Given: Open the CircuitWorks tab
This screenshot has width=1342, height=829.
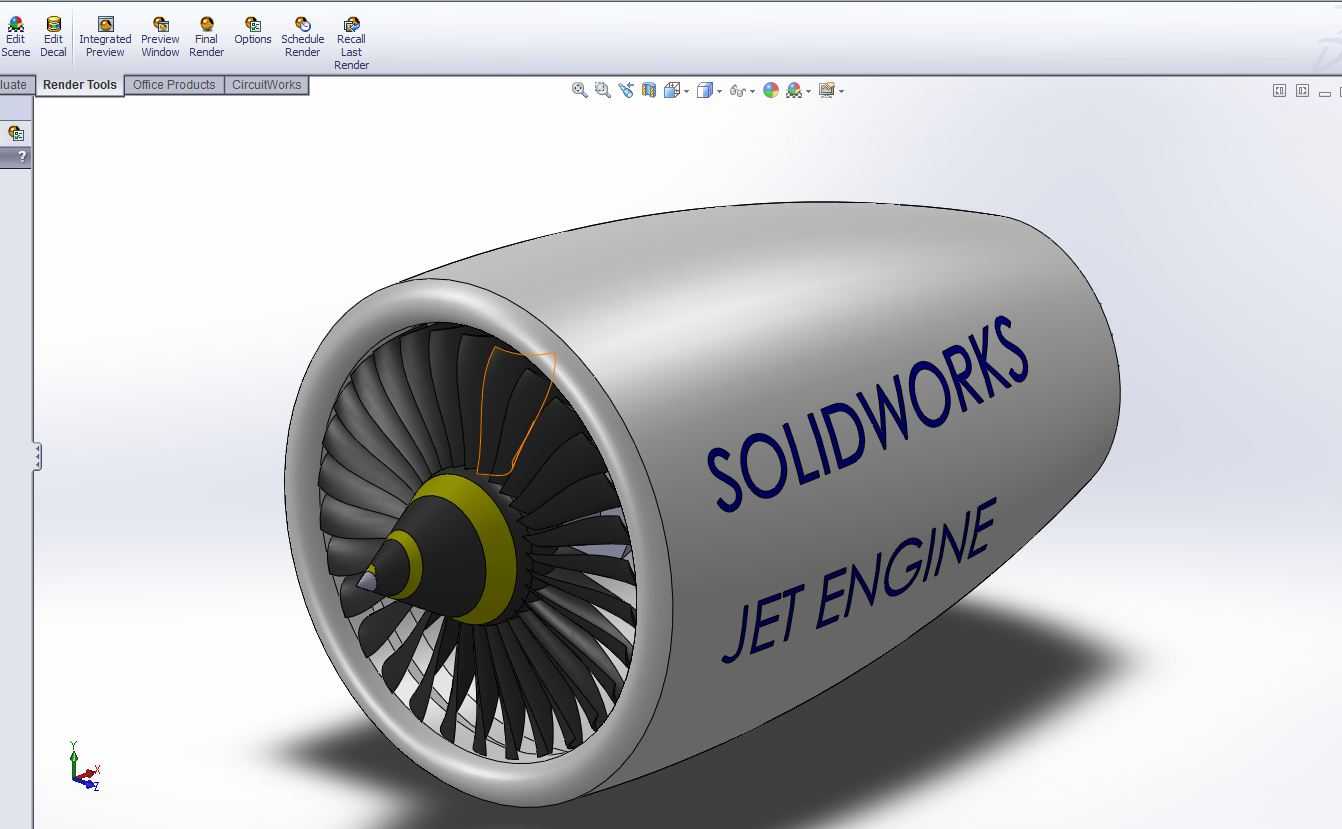Looking at the screenshot, I should coord(266,85).
